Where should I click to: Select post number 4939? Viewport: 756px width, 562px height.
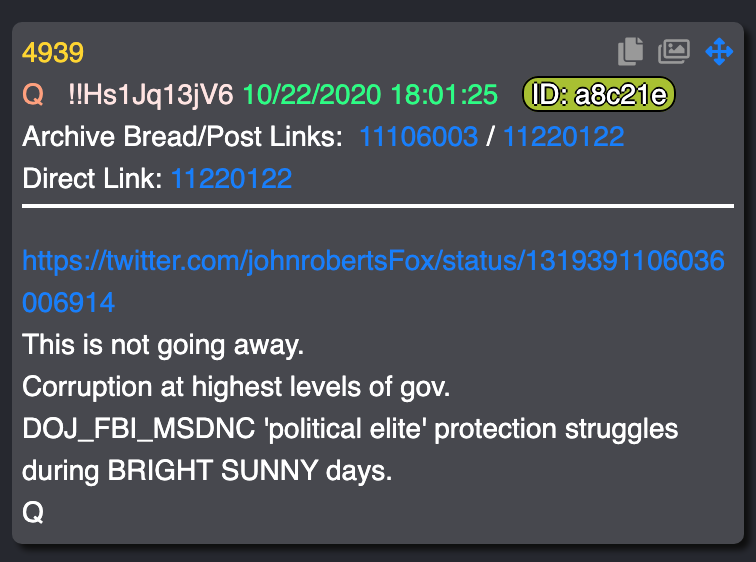[x=53, y=52]
